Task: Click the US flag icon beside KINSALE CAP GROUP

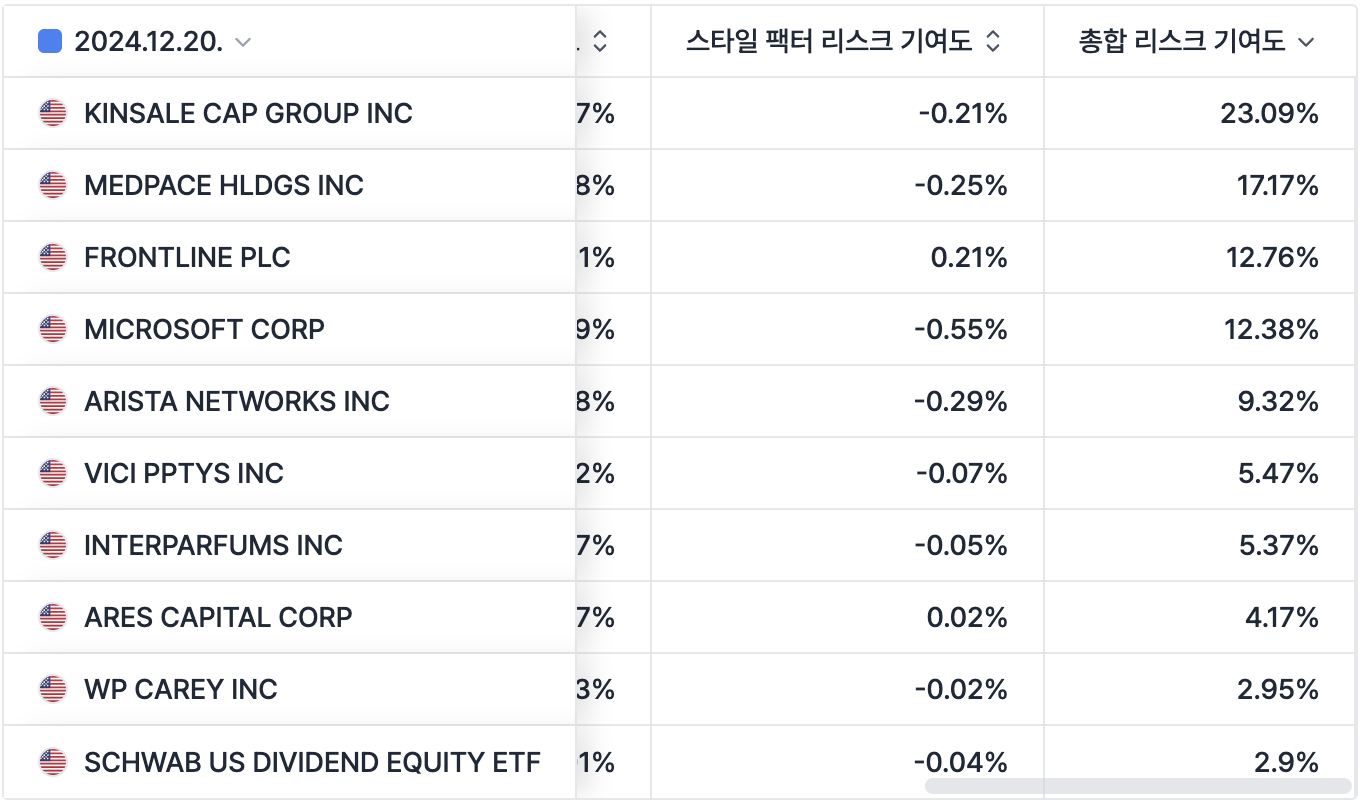Action: (52, 113)
